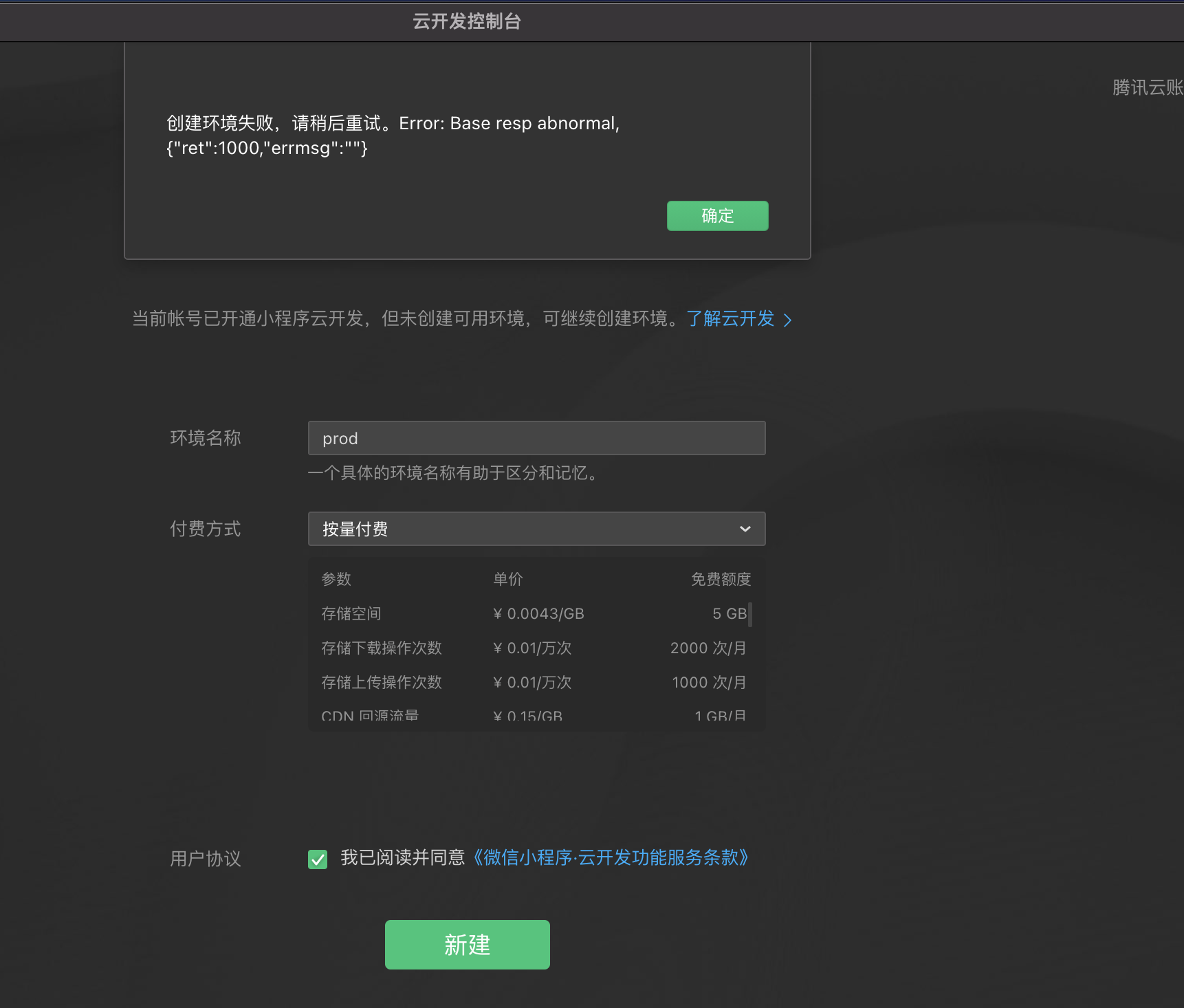Click the 腾讯云账 text at the right edge

point(1148,87)
